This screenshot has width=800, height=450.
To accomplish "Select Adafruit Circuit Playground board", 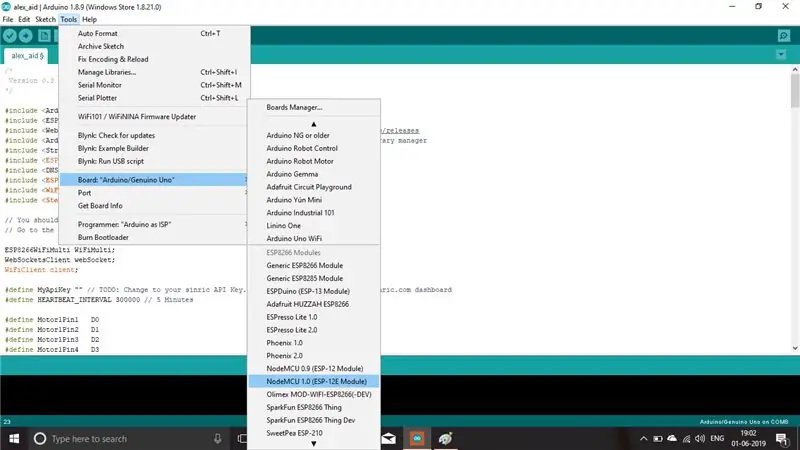I will (x=314, y=187).
